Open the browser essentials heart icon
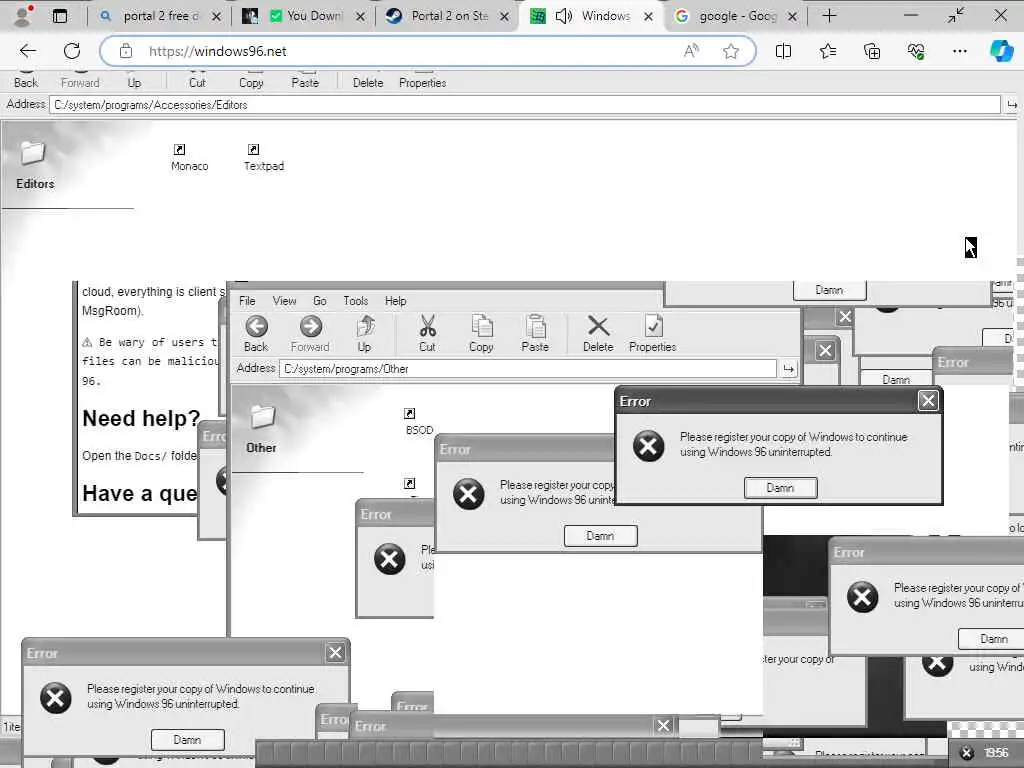 click(x=916, y=51)
